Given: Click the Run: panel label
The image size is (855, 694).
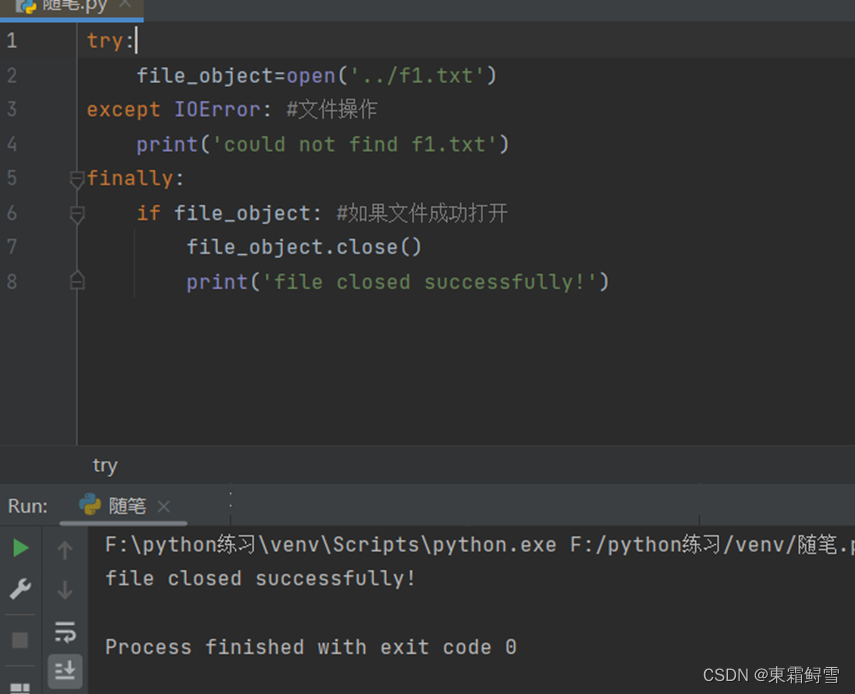Looking at the screenshot, I should coord(28,506).
